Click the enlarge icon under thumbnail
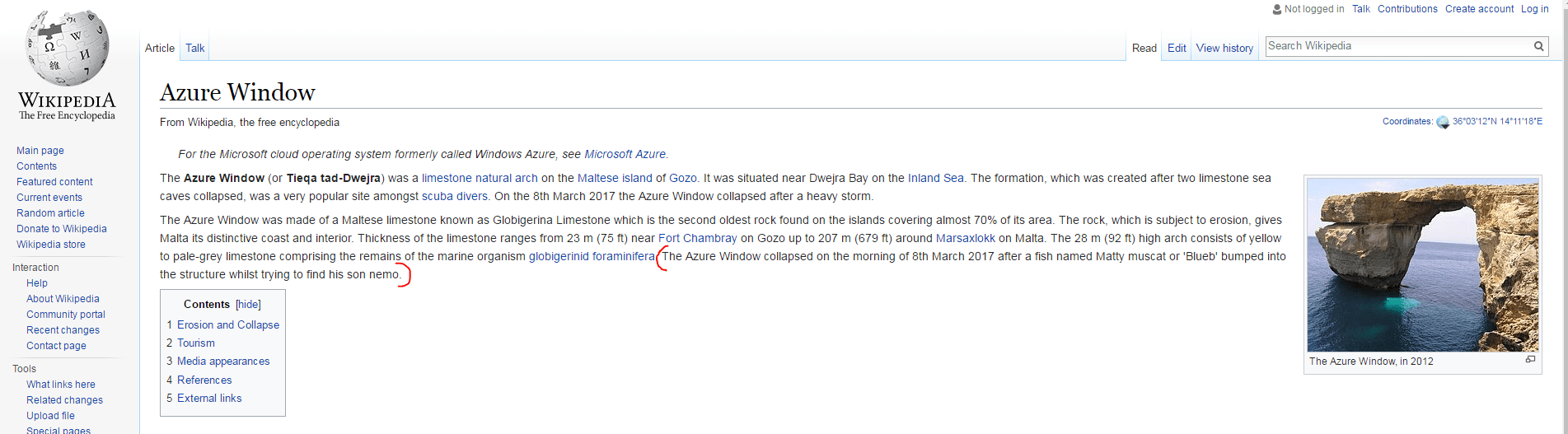 tap(1530, 360)
